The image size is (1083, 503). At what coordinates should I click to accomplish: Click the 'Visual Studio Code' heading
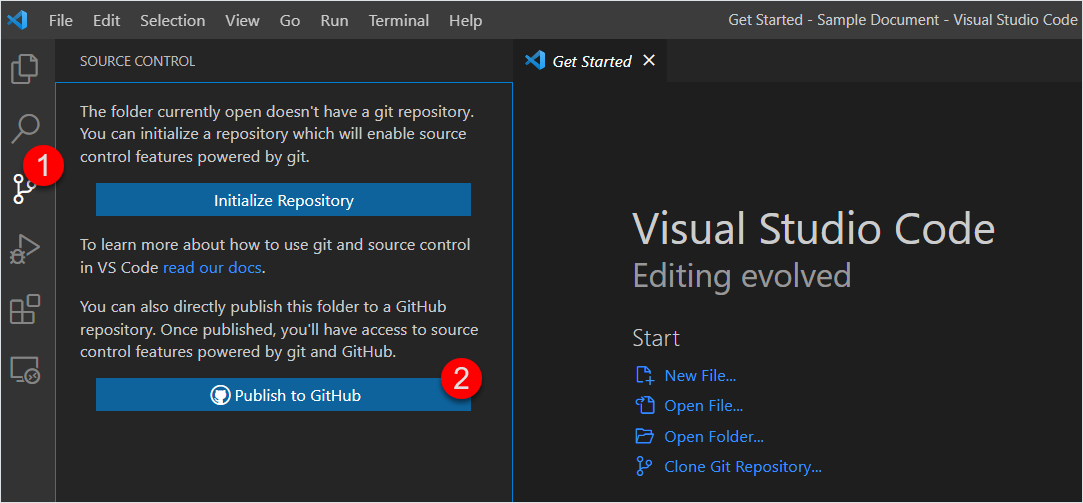coord(814,229)
